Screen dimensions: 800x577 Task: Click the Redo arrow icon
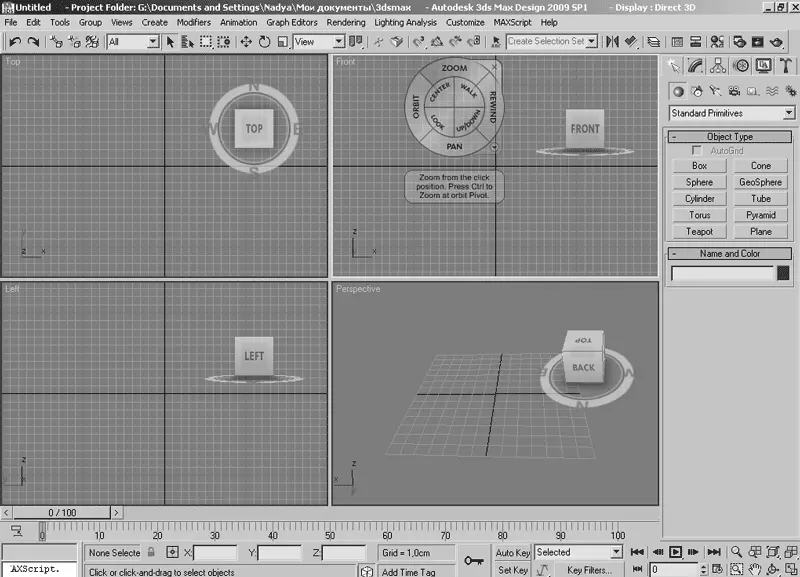pos(33,42)
